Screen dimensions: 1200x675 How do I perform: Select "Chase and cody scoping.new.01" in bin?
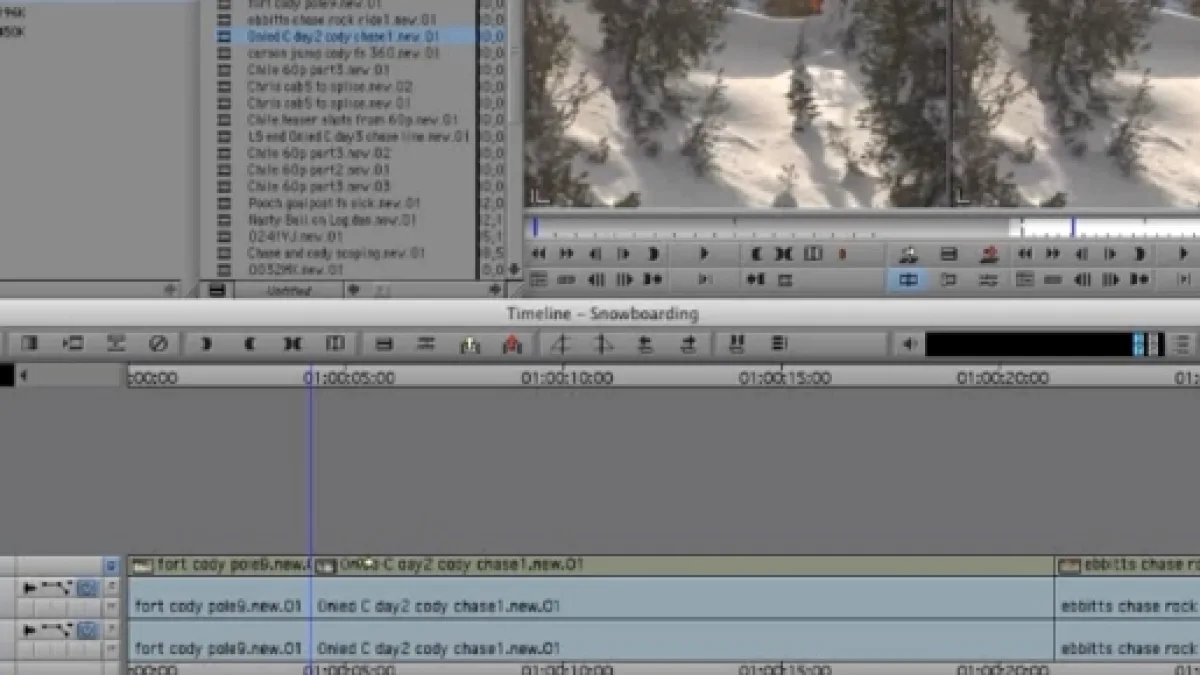pos(336,253)
